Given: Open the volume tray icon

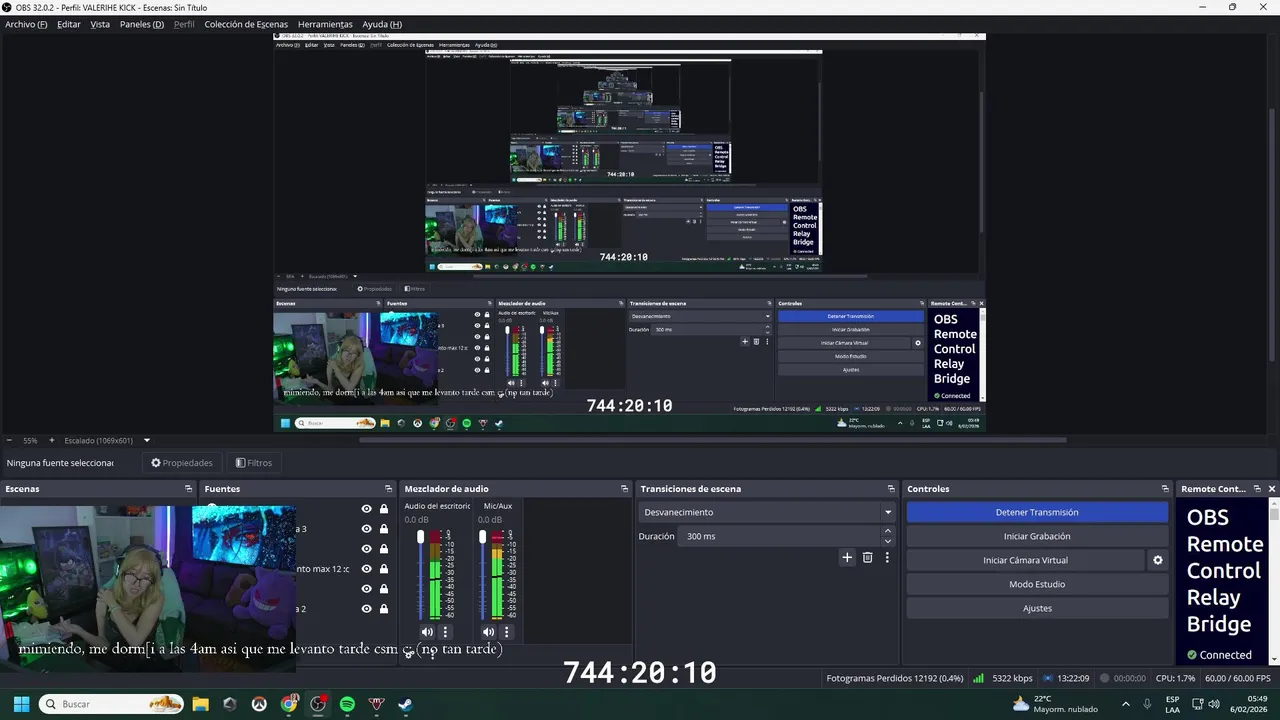Looking at the screenshot, I should point(1214,704).
